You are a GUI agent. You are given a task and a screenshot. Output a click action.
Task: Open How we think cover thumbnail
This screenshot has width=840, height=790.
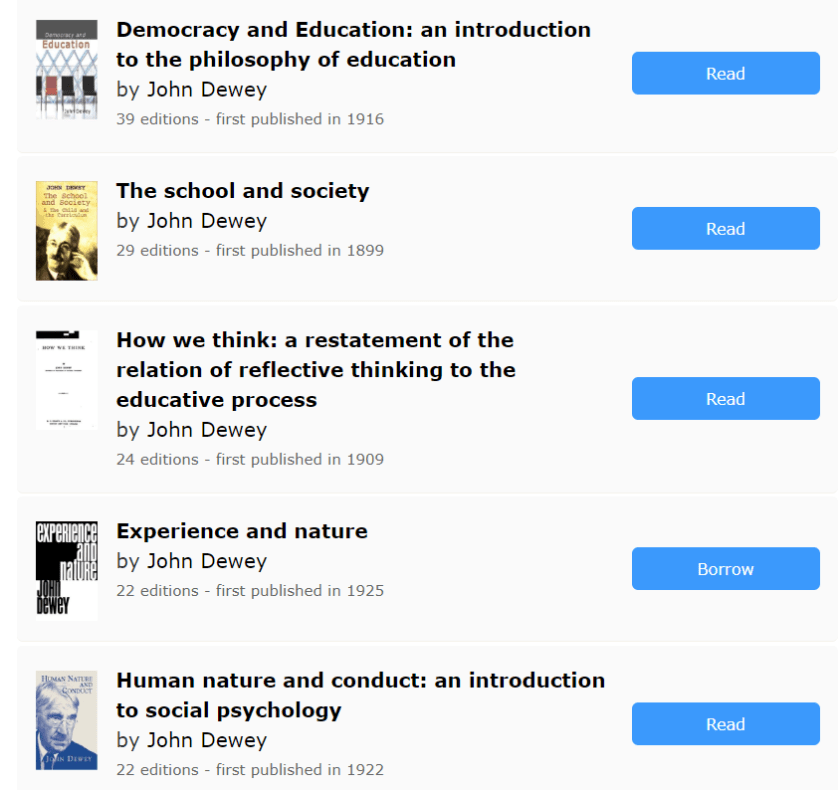(66, 379)
